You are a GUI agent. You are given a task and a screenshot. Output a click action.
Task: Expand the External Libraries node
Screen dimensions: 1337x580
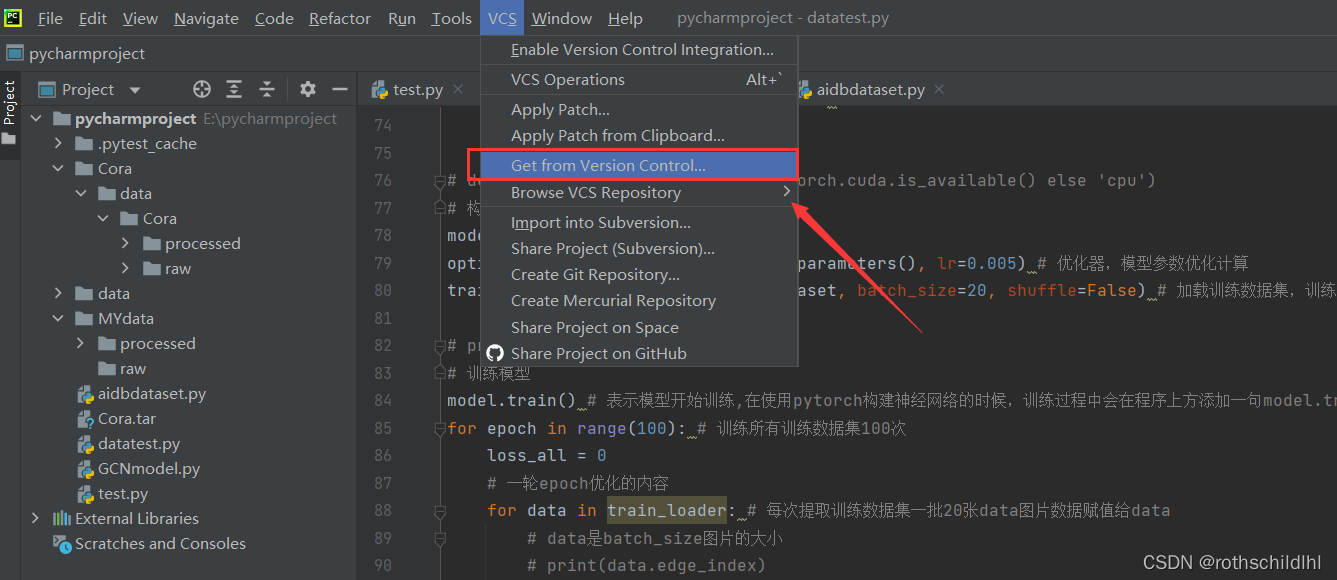(36, 518)
